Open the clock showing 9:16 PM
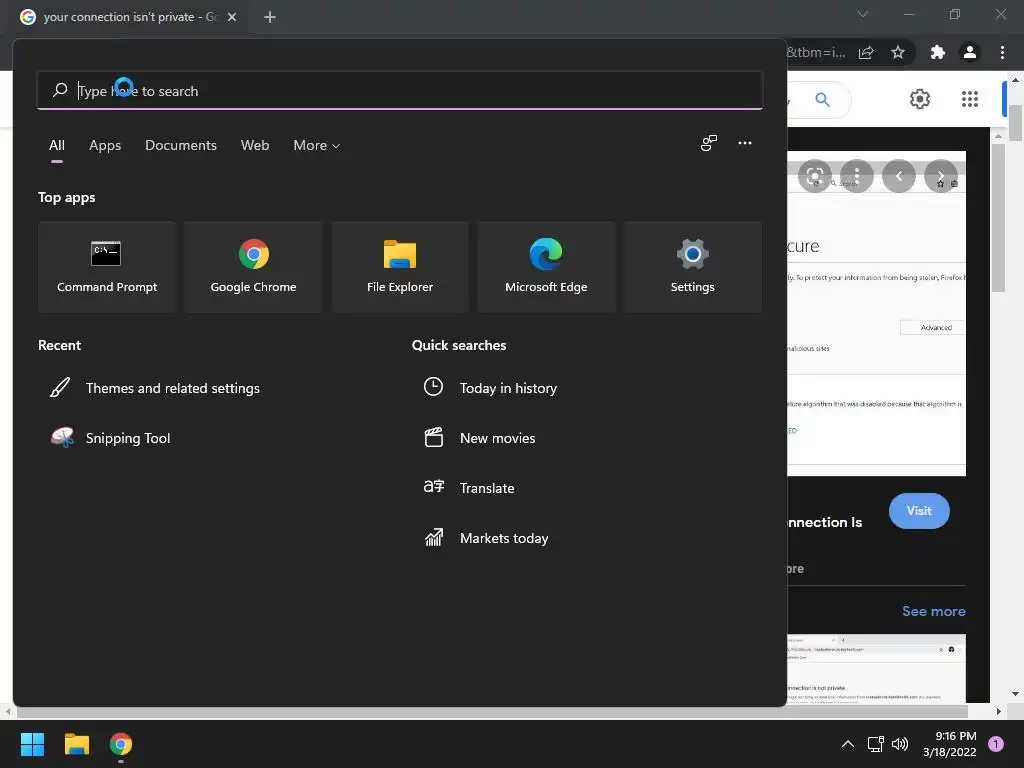 click(950, 744)
